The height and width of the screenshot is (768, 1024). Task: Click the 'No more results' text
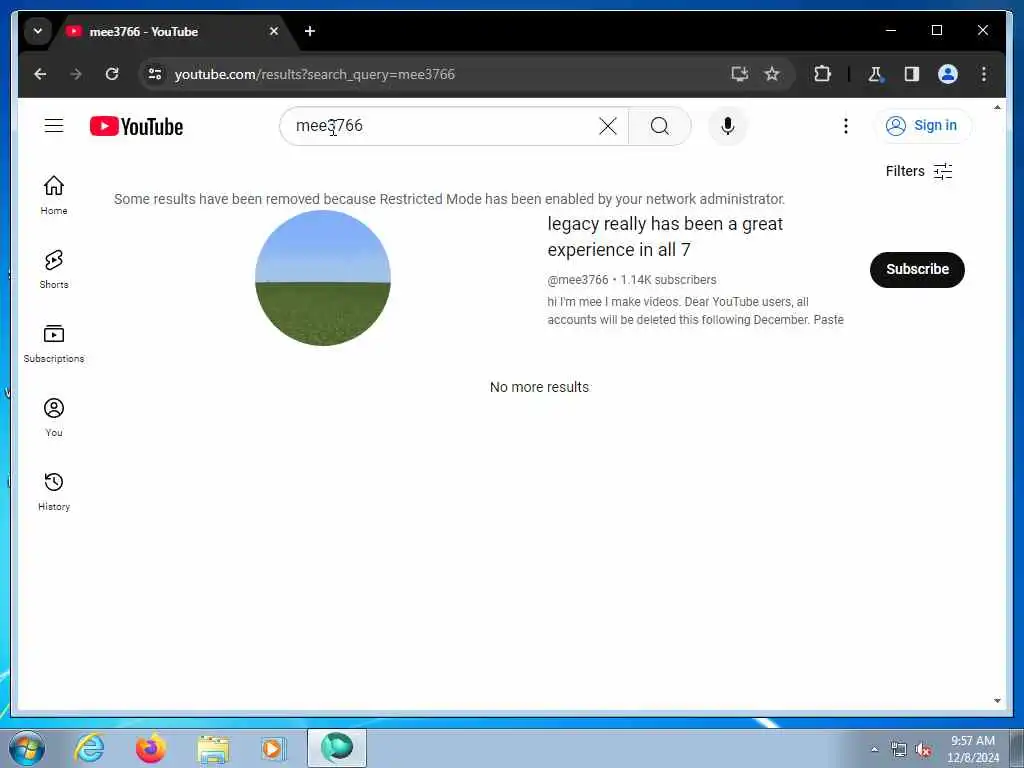click(x=539, y=387)
